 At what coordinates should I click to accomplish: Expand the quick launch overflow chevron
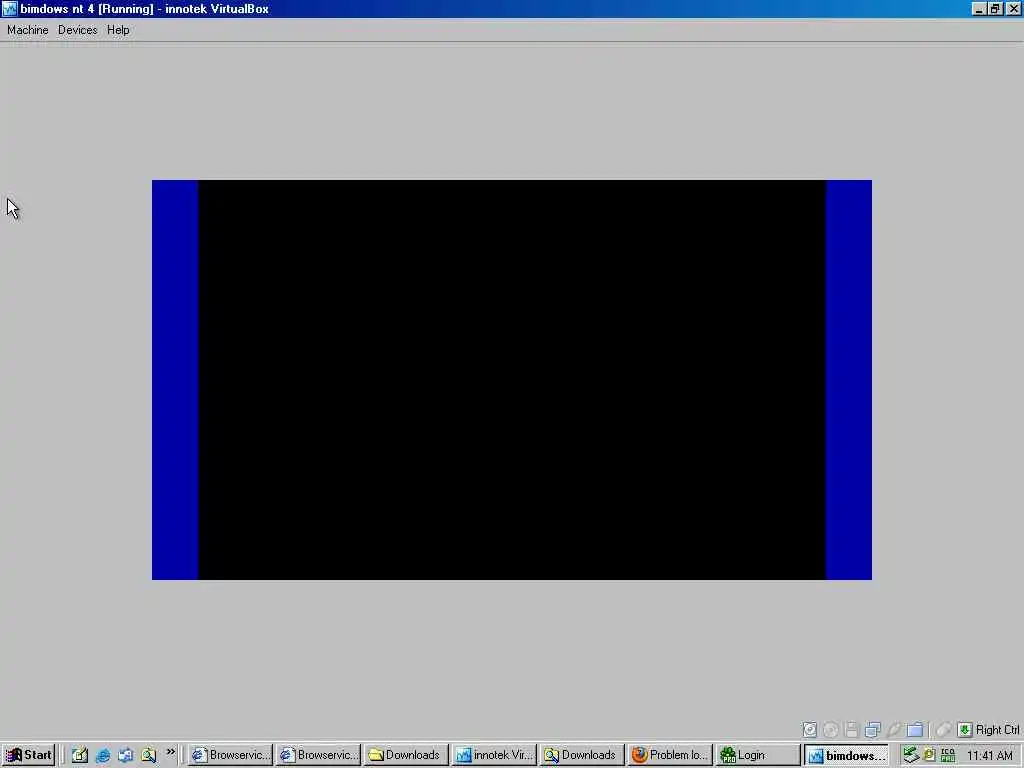pos(170,752)
